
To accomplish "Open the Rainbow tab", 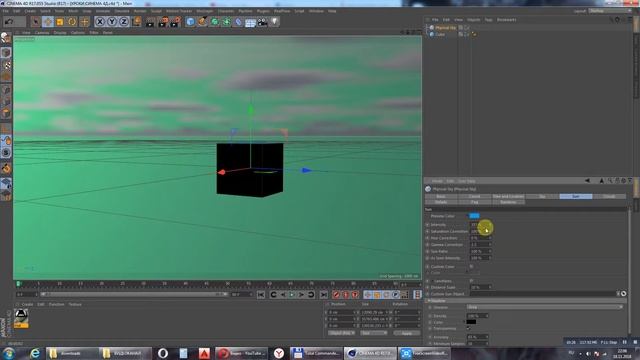I will [508, 202].
